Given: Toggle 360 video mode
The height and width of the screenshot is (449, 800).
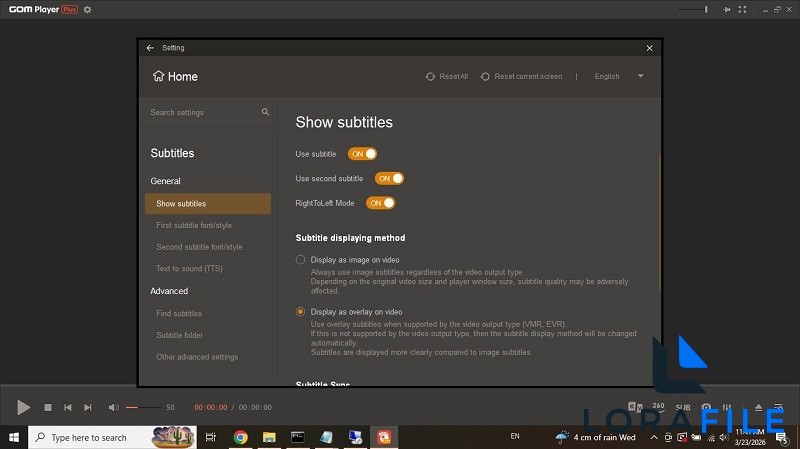Looking at the screenshot, I should coord(659,406).
